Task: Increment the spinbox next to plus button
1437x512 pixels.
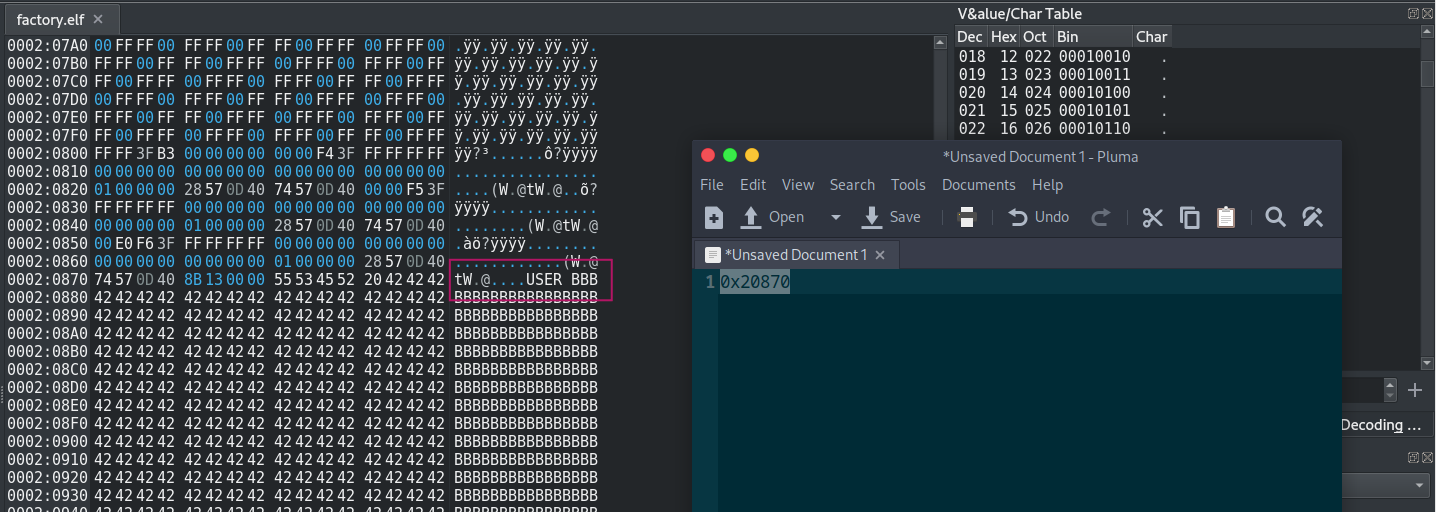Action: coord(1391,385)
